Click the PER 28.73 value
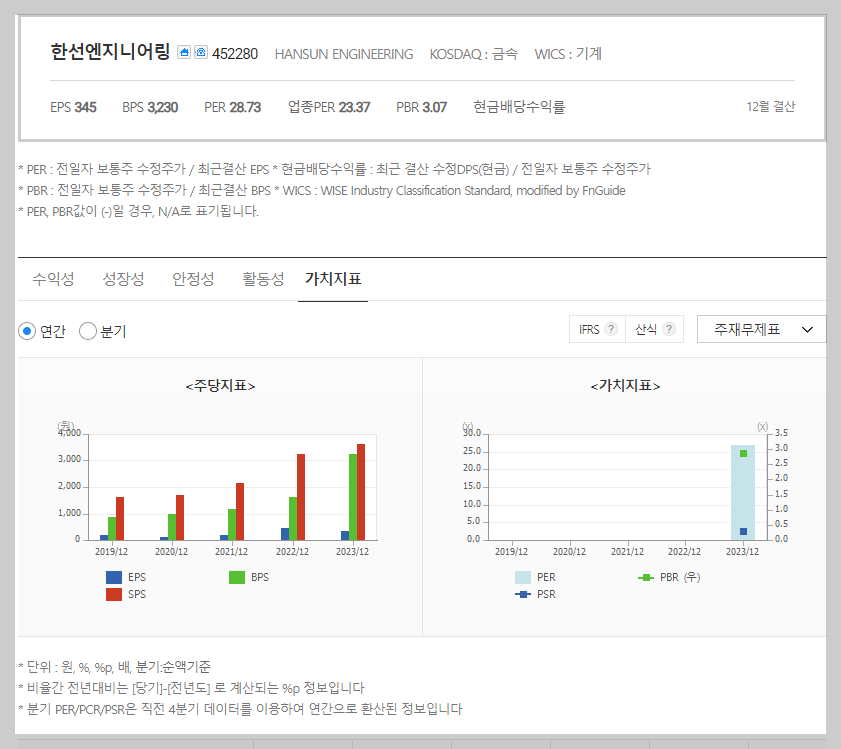The image size is (841, 749). pos(232,107)
